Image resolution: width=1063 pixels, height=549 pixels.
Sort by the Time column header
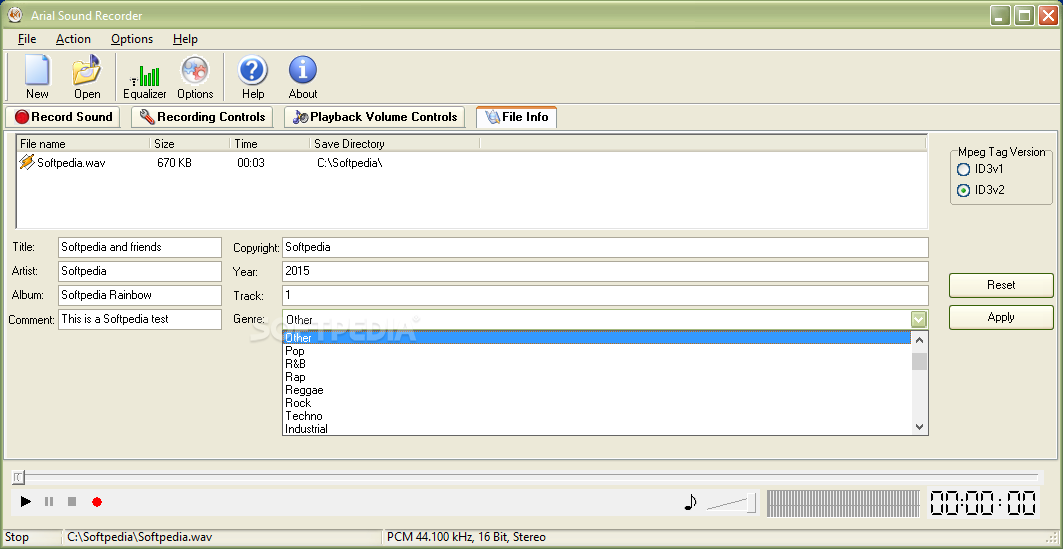(x=270, y=144)
